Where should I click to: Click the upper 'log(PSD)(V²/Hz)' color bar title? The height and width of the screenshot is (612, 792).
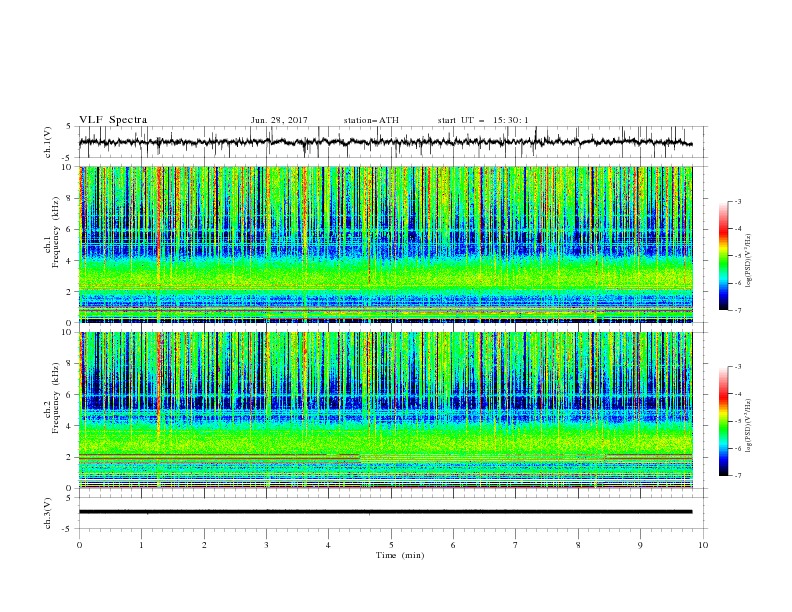click(x=749, y=261)
